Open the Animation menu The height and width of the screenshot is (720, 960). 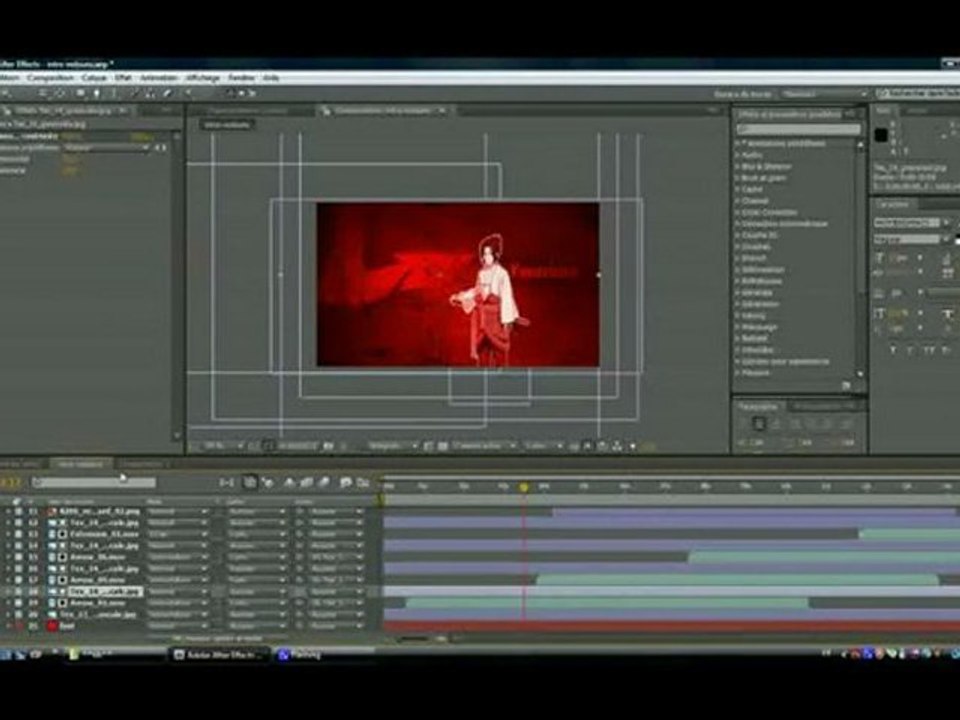[x=159, y=78]
